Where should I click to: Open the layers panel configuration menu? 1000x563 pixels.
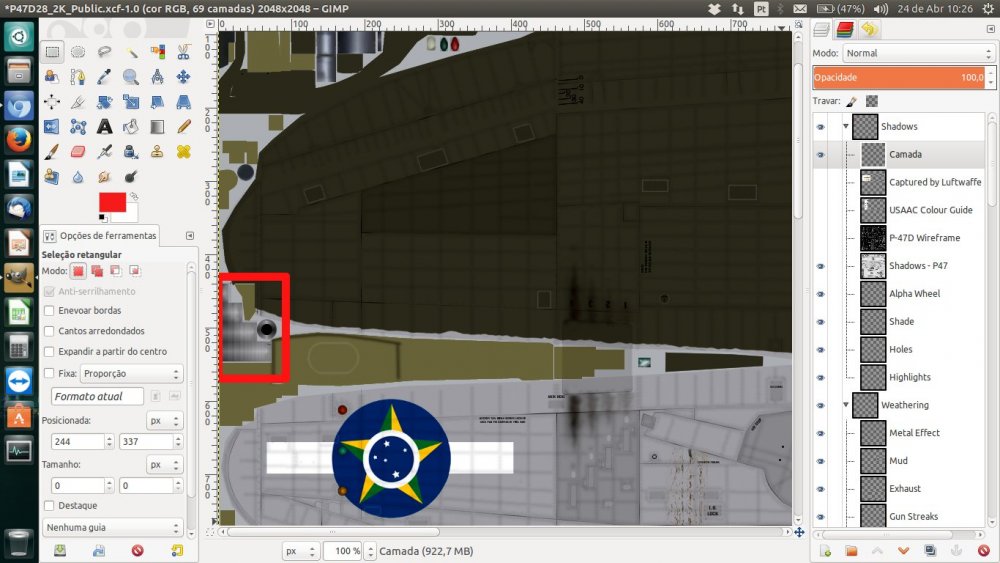(x=990, y=29)
